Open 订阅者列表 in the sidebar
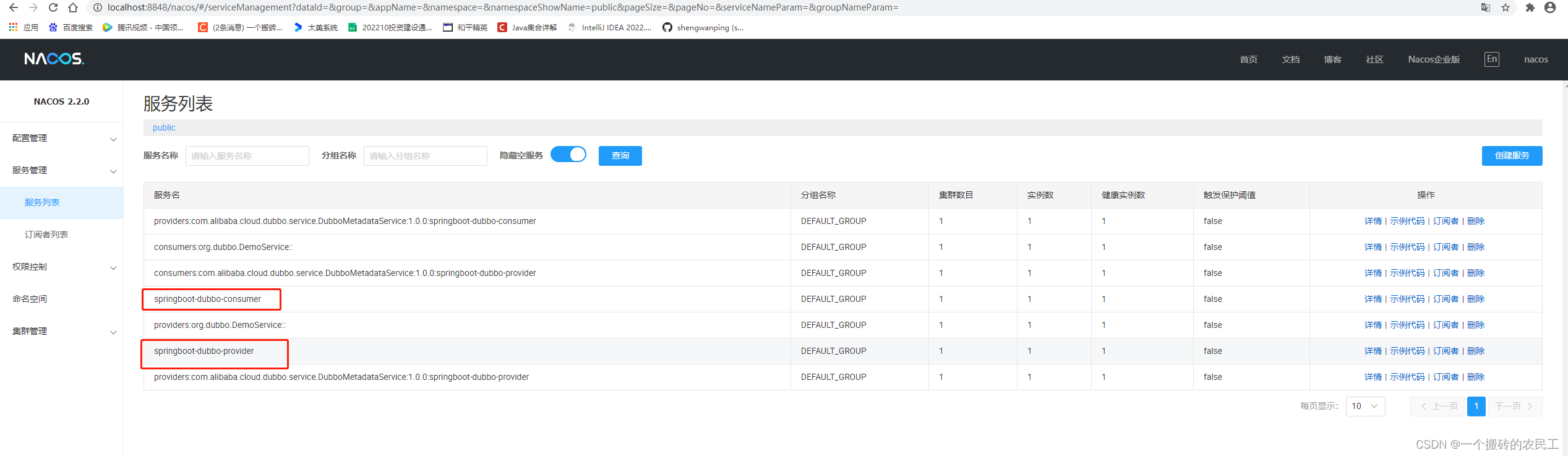 [x=62, y=234]
